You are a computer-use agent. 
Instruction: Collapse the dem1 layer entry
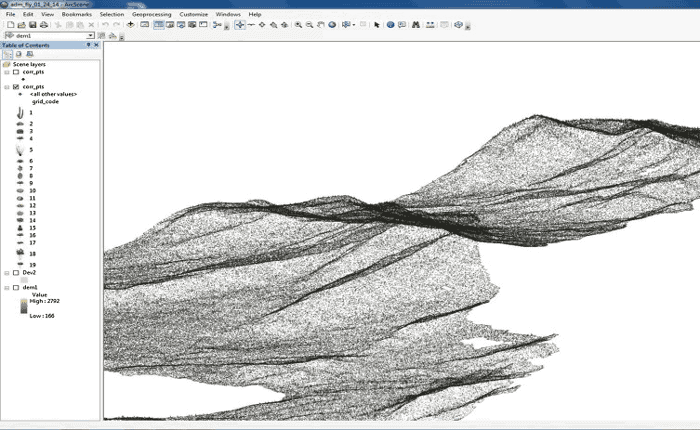[7, 288]
